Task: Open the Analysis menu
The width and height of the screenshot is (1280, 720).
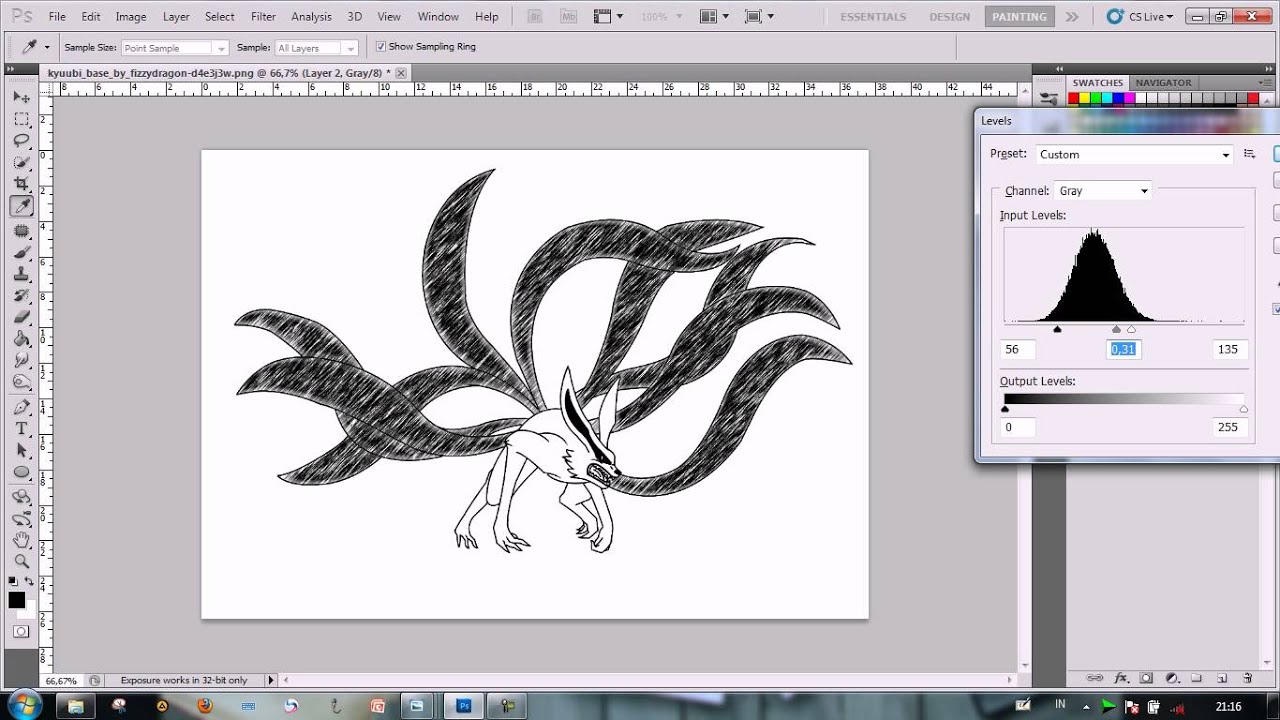Action: [x=311, y=16]
